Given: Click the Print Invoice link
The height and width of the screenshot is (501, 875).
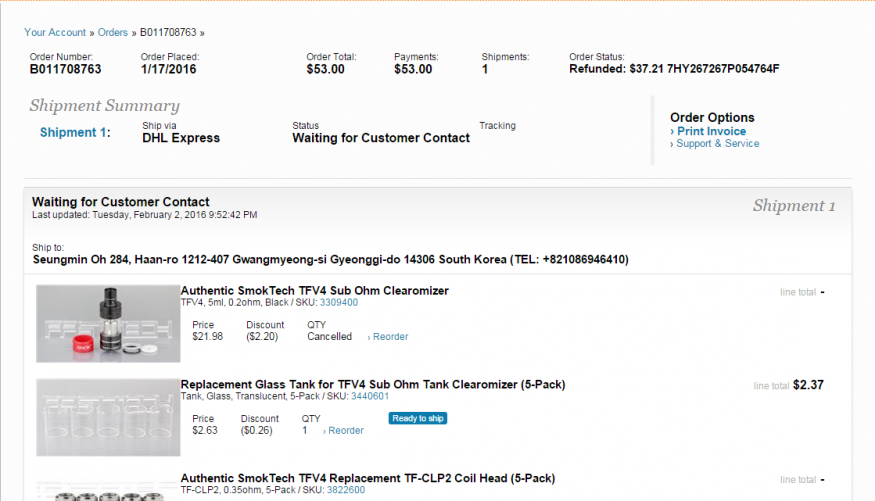Looking at the screenshot, I should pyautogui.click(x=711, y=131).
